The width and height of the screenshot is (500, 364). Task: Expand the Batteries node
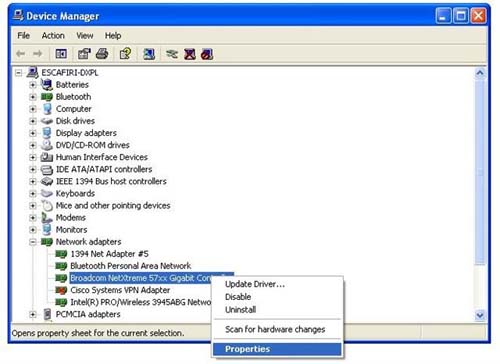33,85
